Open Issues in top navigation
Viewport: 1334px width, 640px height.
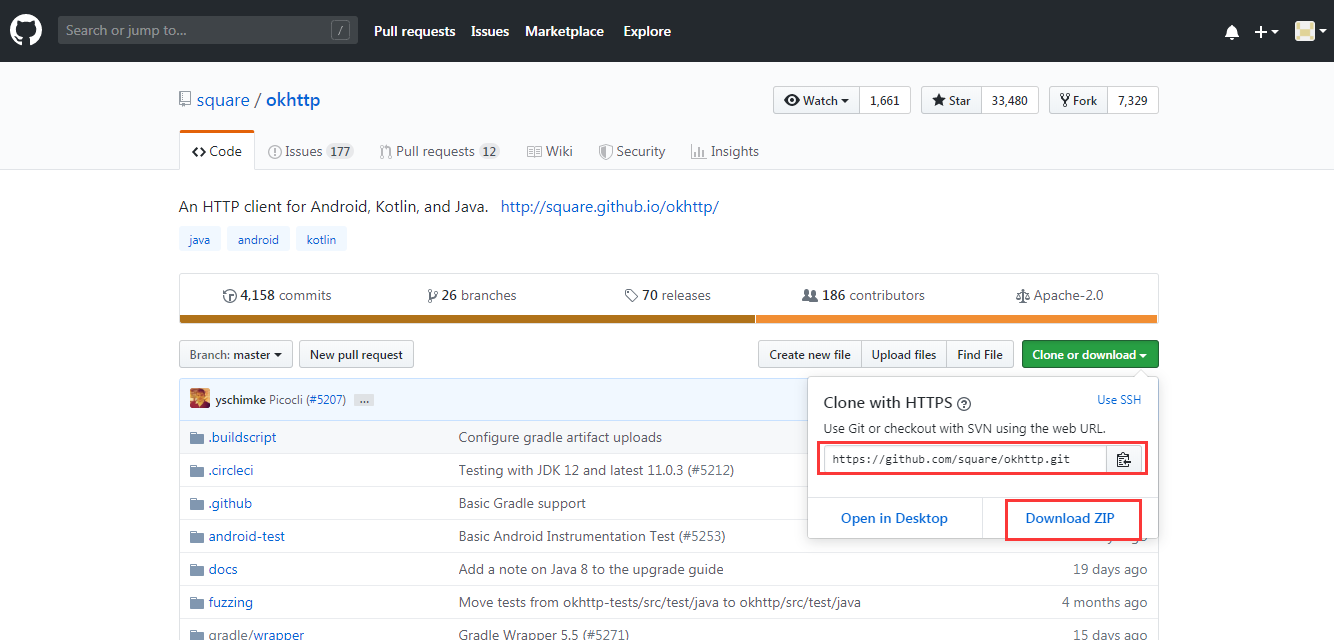tap(490, 31)
